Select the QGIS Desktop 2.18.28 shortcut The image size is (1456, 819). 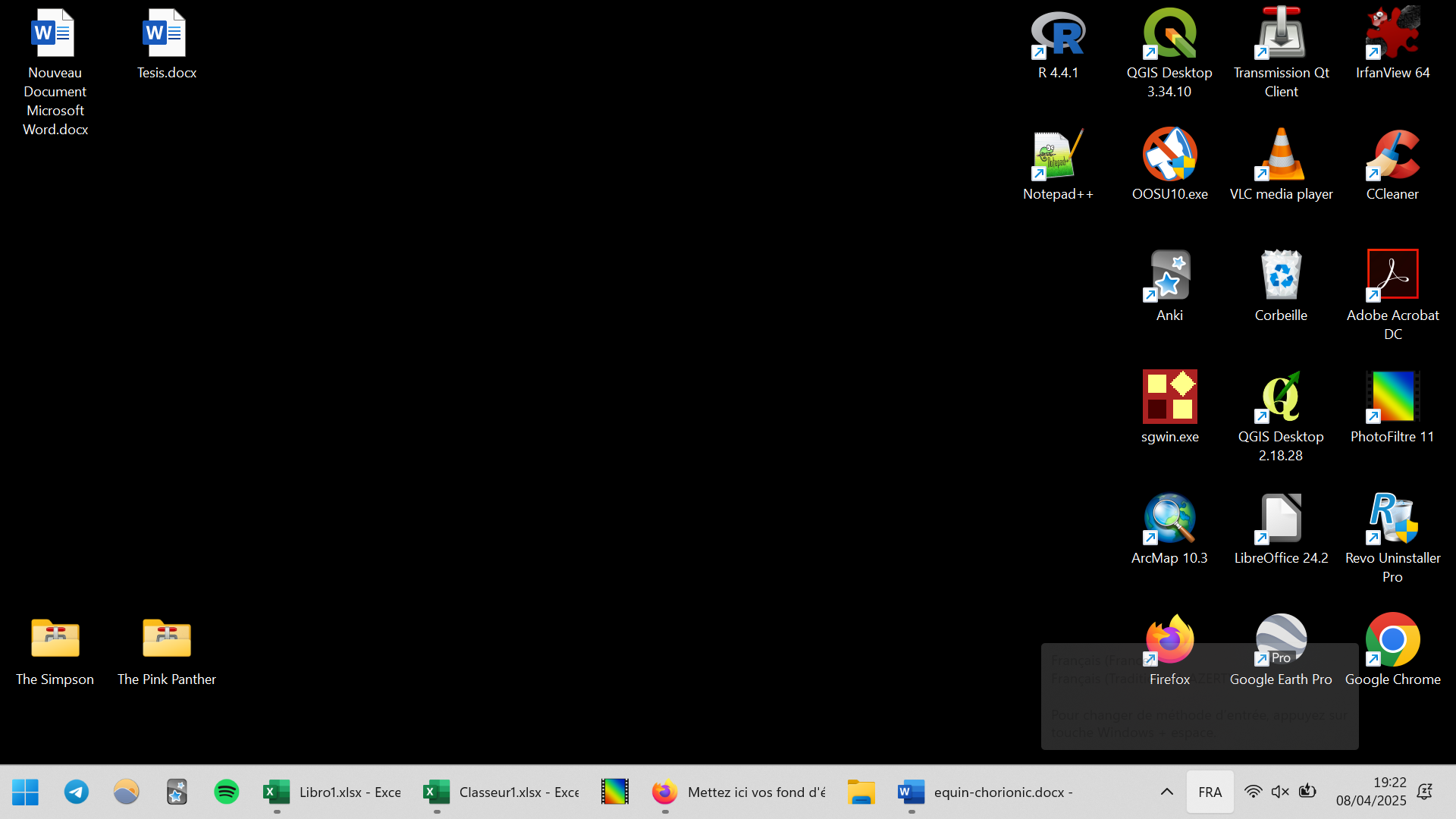click(1281, 417)
